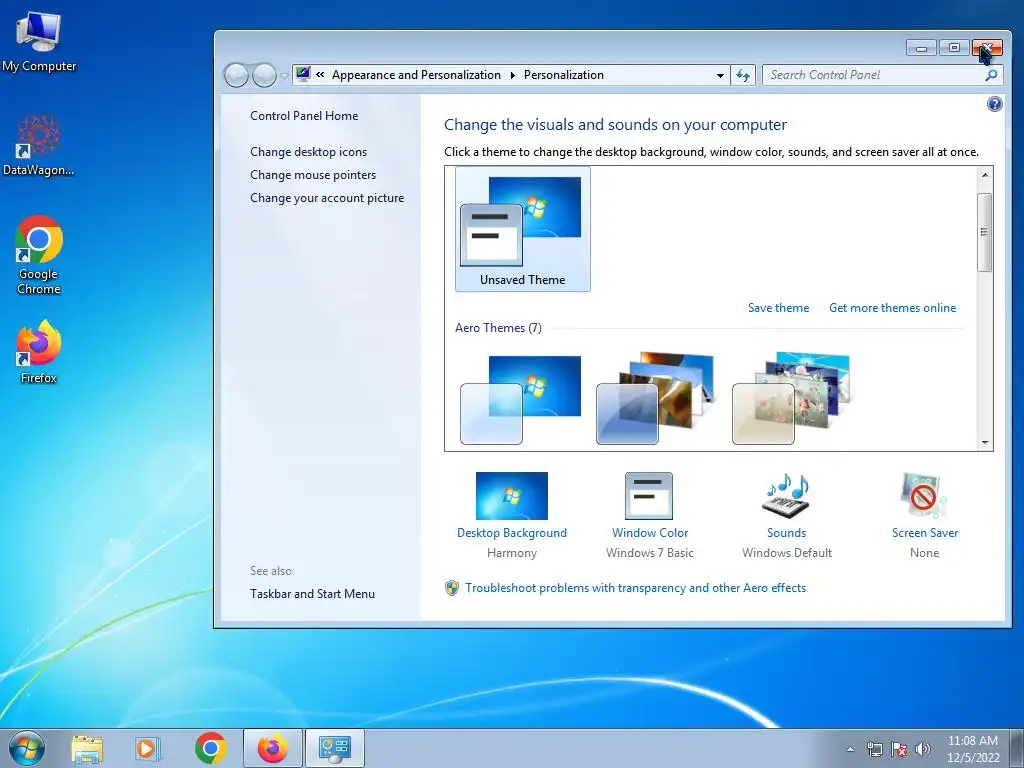The height and width of the screenshot is (768, 1024).
Task: Open the Window Color icon
Action: (x=648, y=496)
